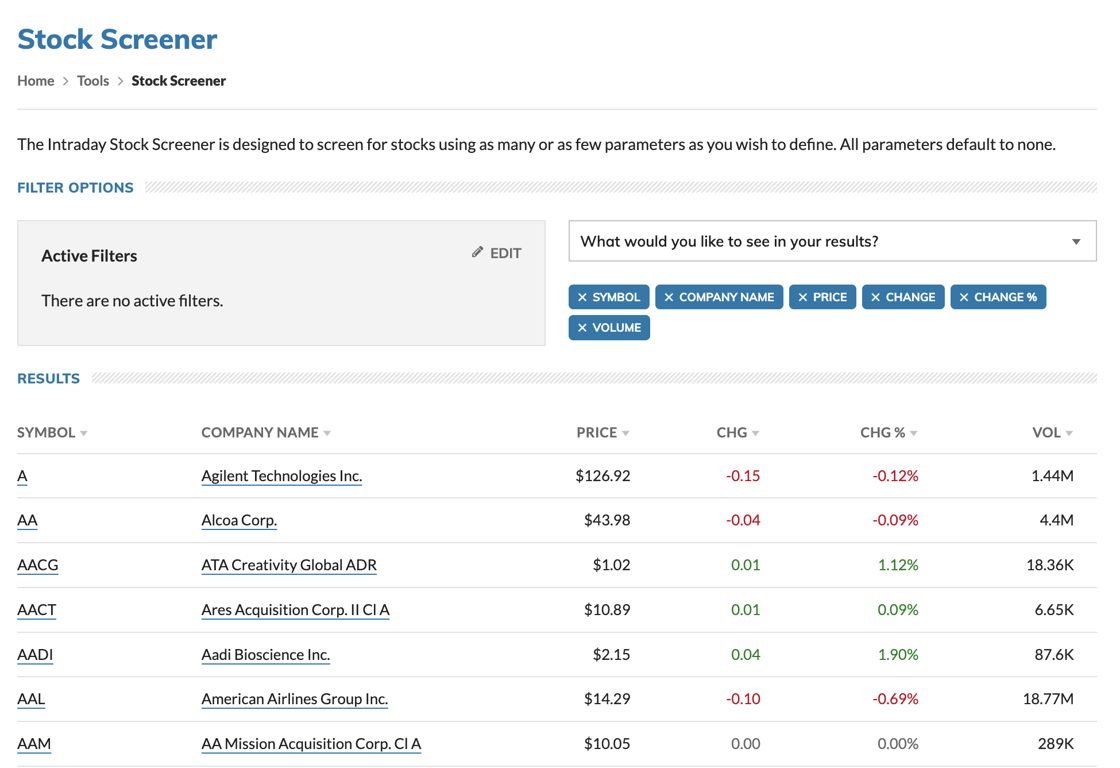
Task: Open symbol A link
Action: point(22,476)
